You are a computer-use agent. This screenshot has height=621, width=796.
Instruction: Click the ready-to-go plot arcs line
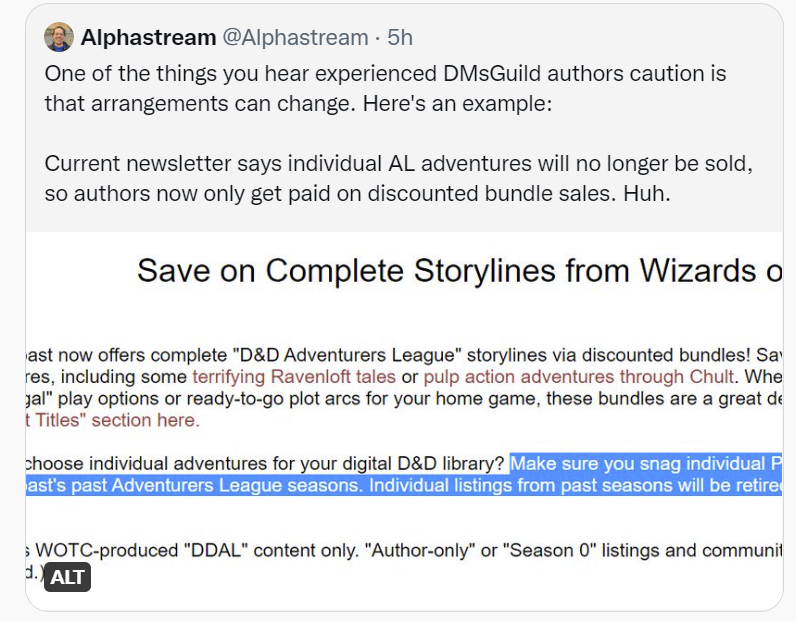click(x=400, y=399)
